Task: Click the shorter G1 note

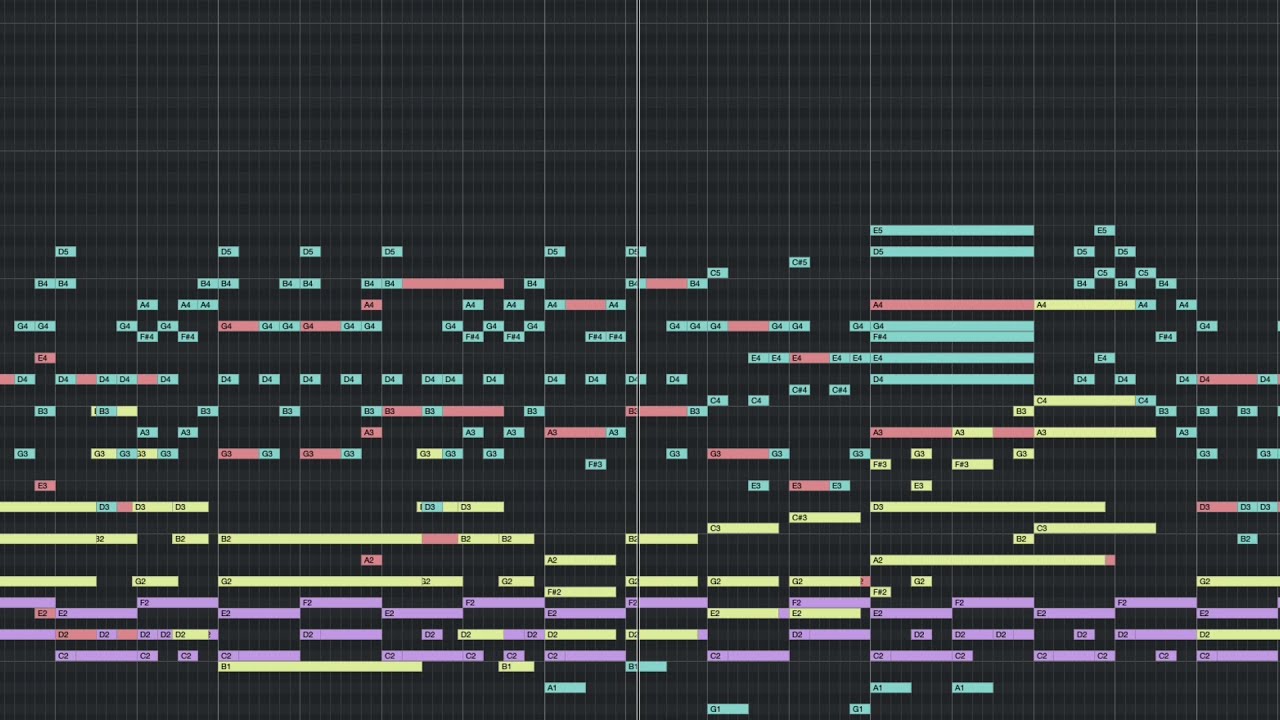Action: point(860,709)
